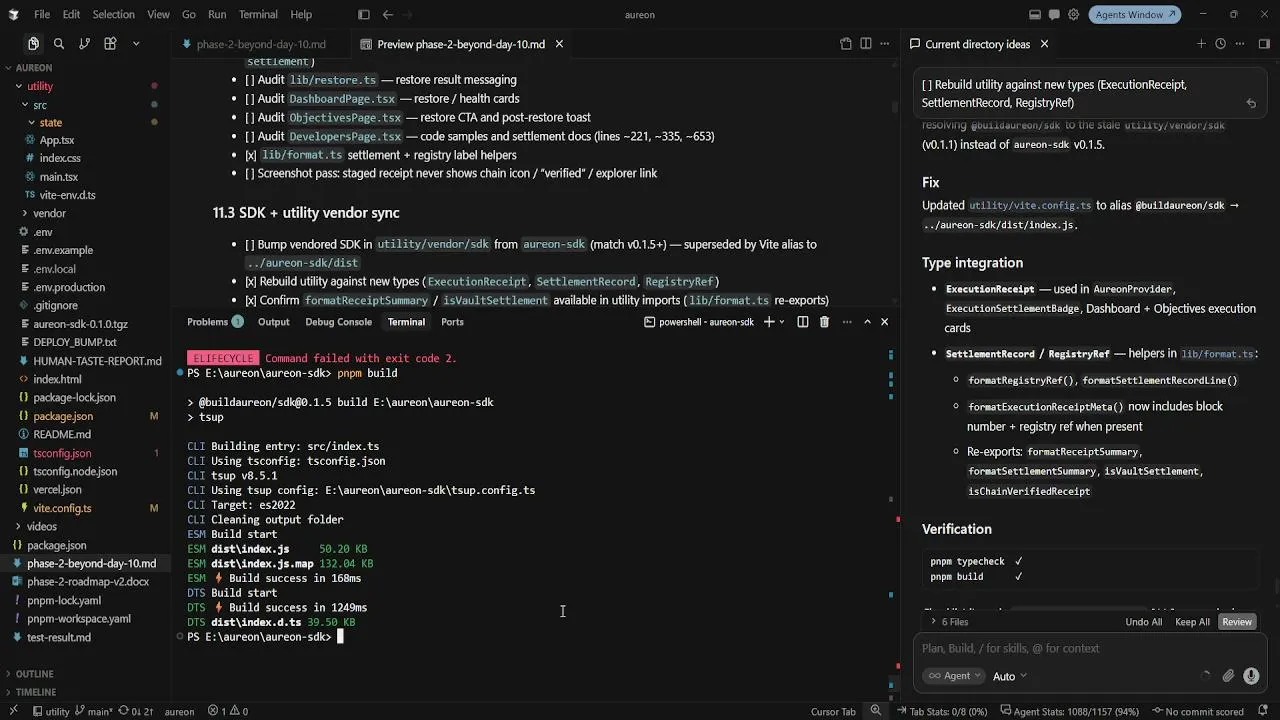Maximize the terminal panel with chevron
Viewport: 1280px width, 720px height.
(x=867, y=322)
